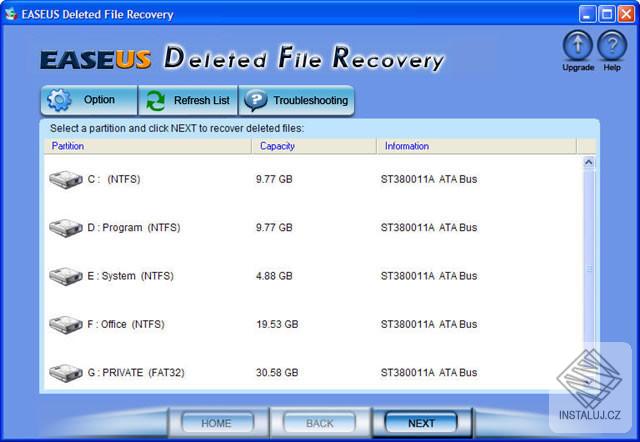The height and width of the screenshot is (442, 640).
Task: Maximize the EASEUS window
Action: [x=607, y=14]
